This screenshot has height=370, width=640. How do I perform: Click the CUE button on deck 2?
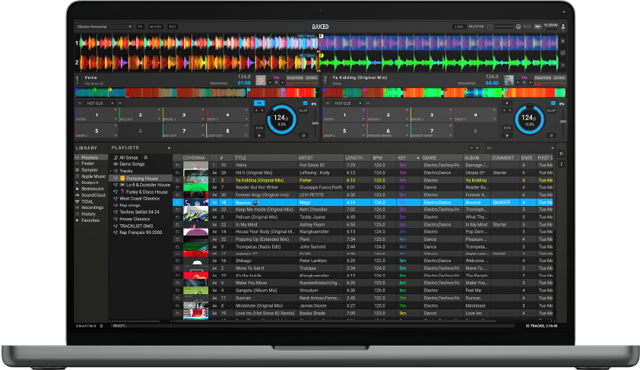(507, 128)
